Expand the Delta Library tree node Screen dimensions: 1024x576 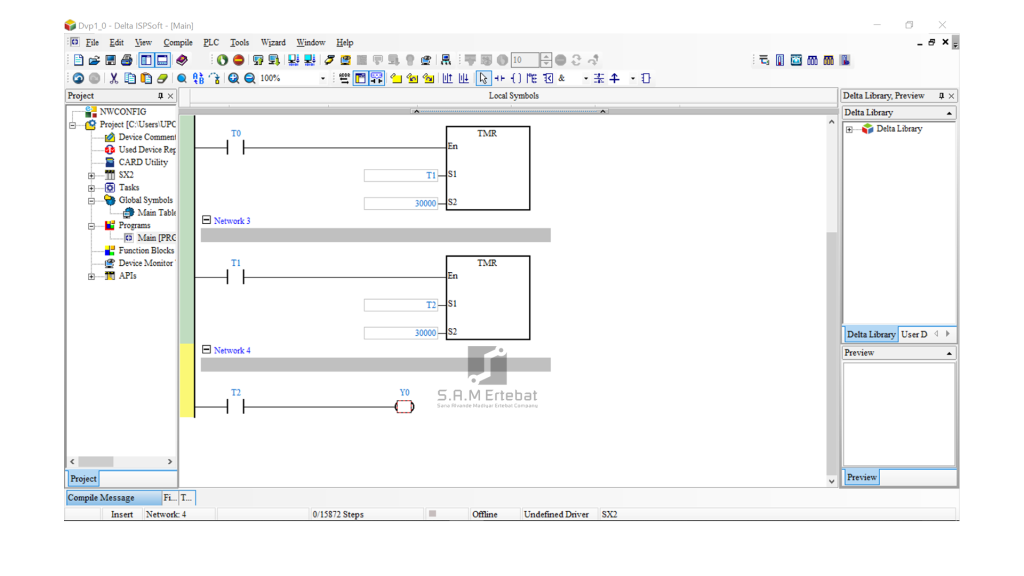[849, 129]
